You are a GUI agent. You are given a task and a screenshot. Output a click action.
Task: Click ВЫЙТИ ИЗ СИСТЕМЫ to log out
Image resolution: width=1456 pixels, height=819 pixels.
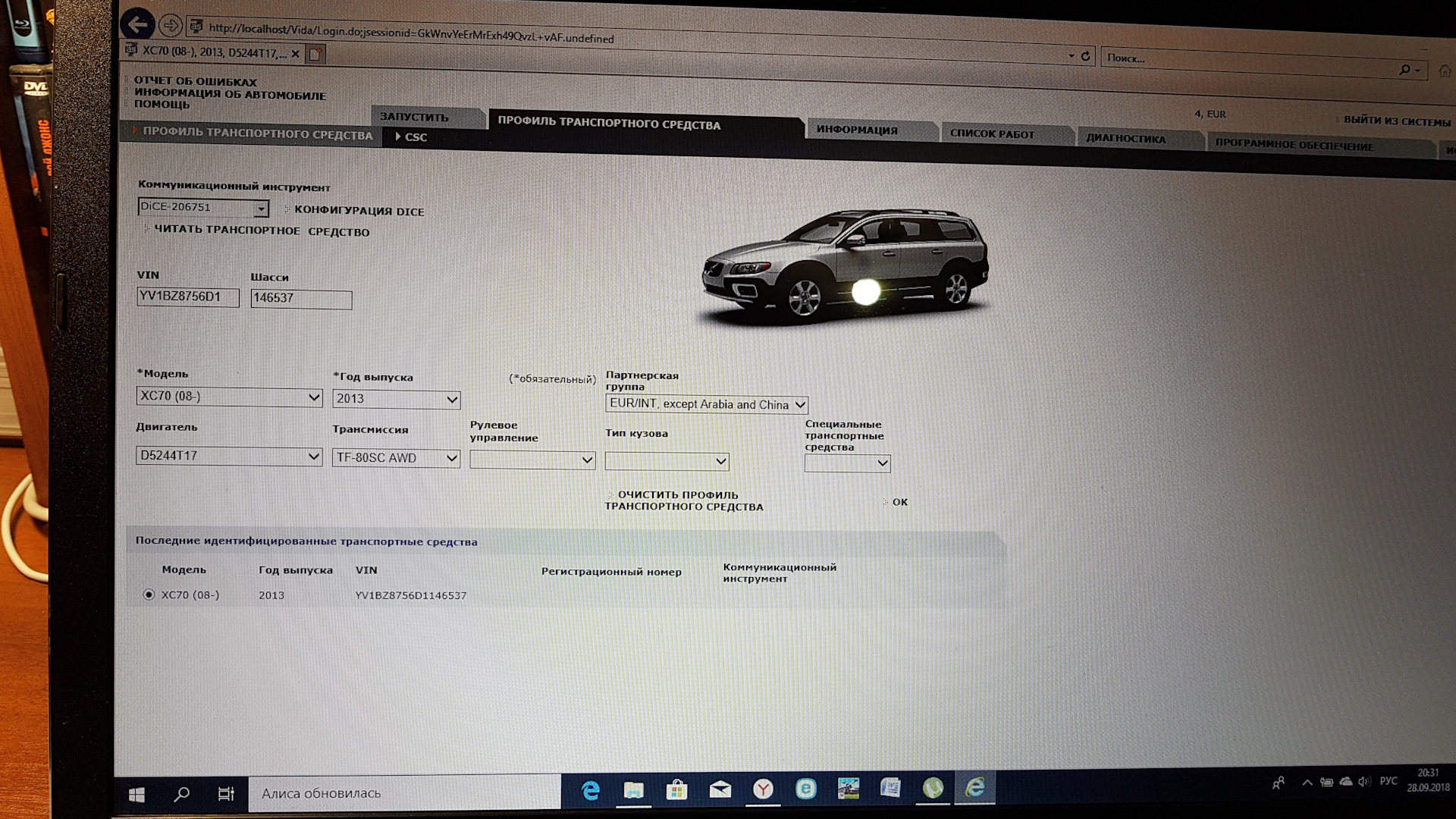1397,121
